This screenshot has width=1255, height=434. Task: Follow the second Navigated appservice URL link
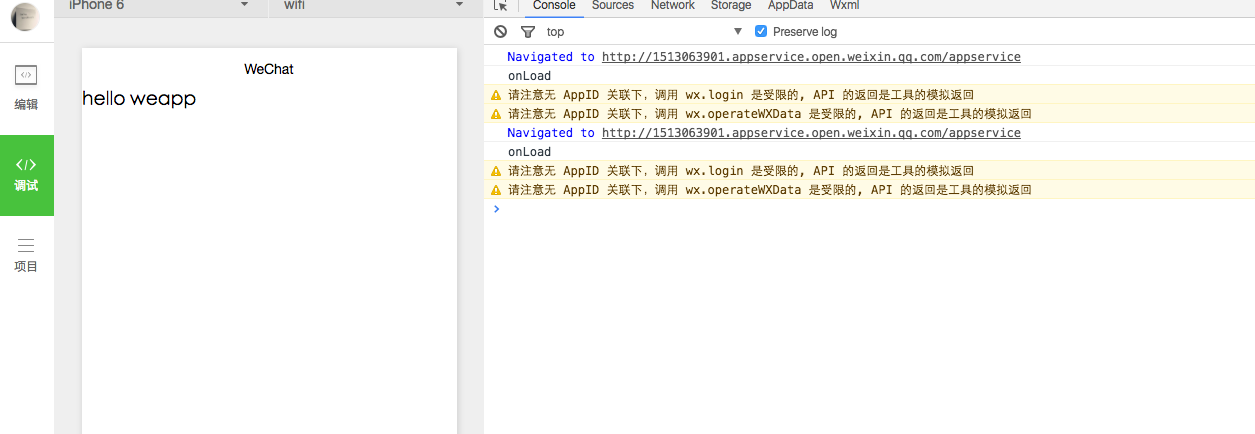(x=810, y=133)
